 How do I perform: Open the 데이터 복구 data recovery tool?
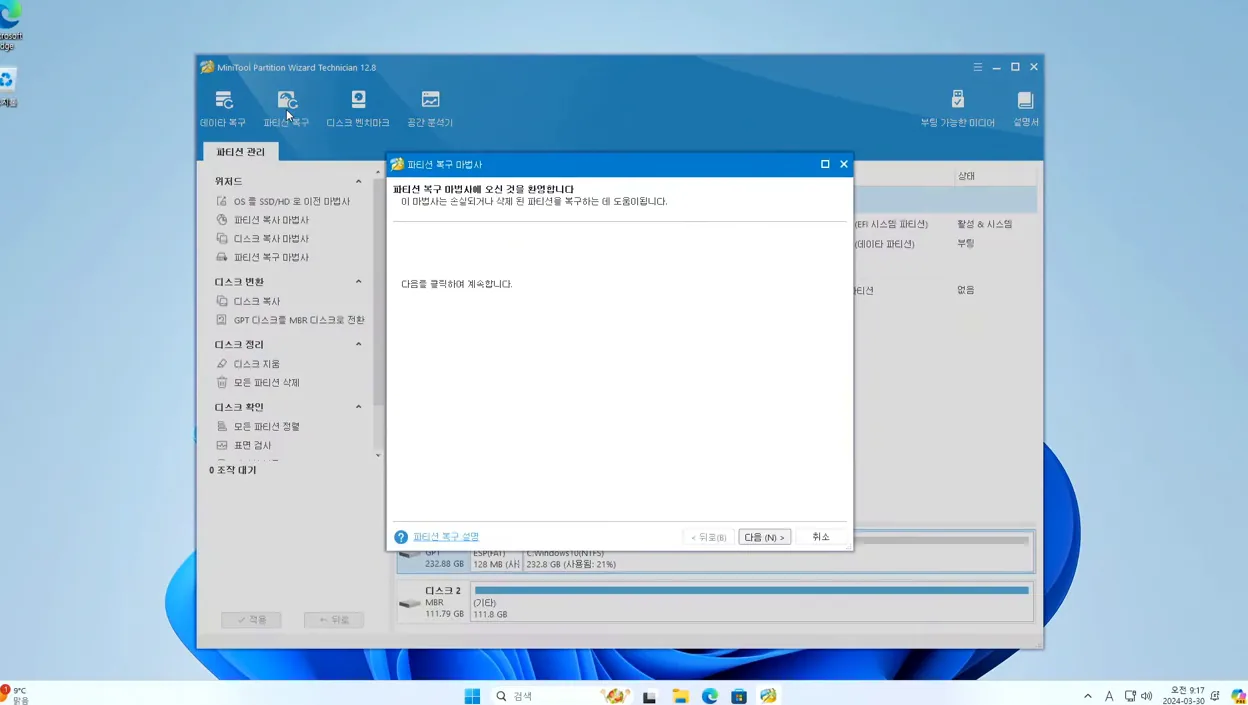[222, 108]
